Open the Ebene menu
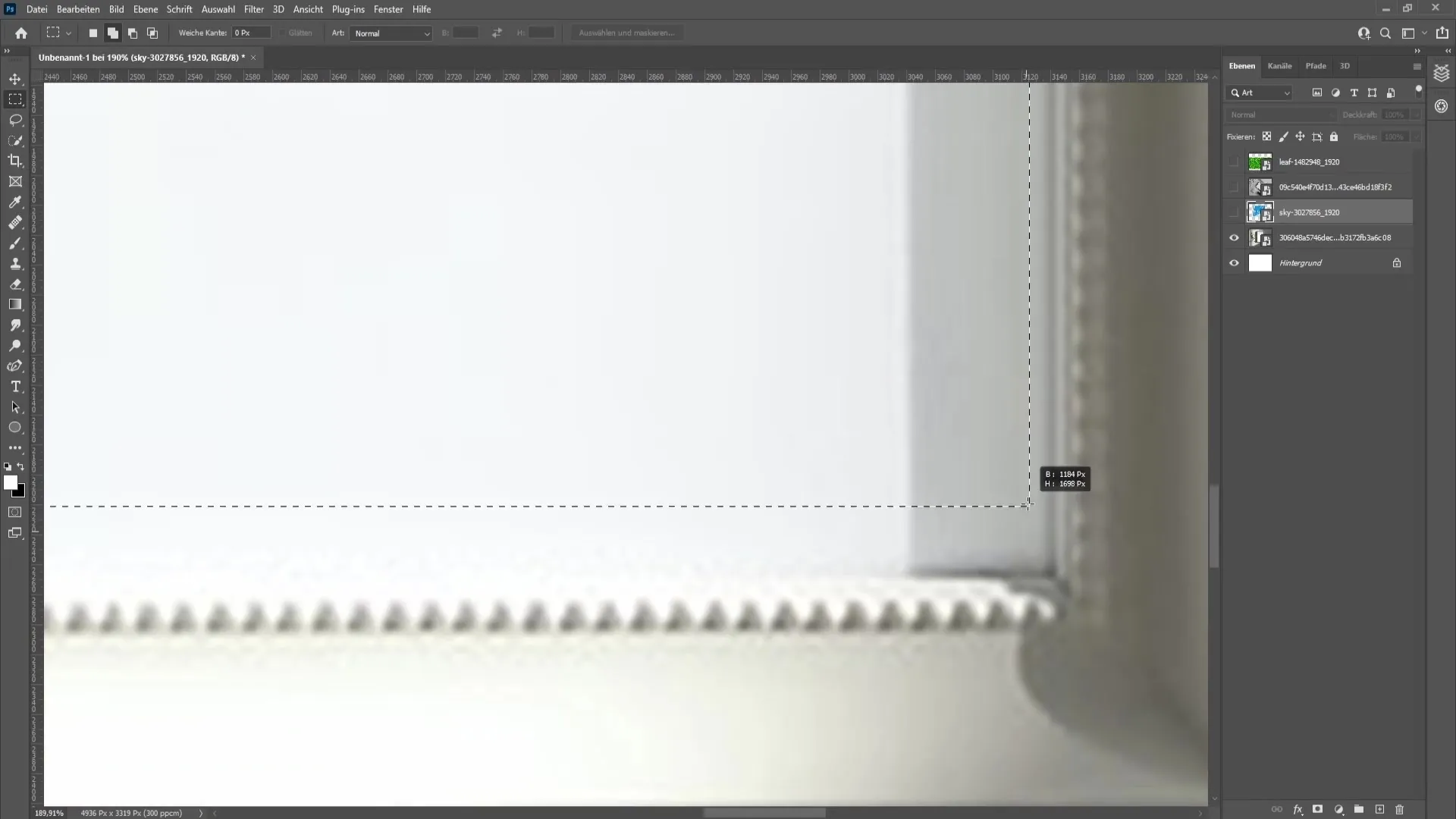 144,9
